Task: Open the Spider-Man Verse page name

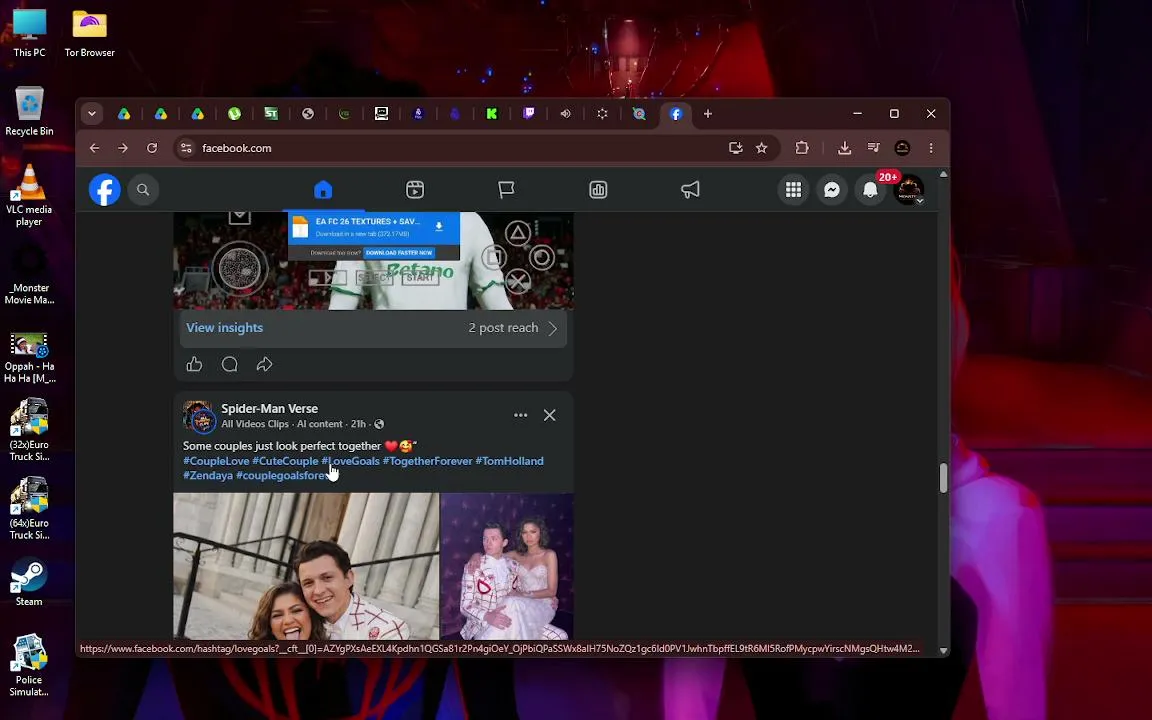Action: 270,408
